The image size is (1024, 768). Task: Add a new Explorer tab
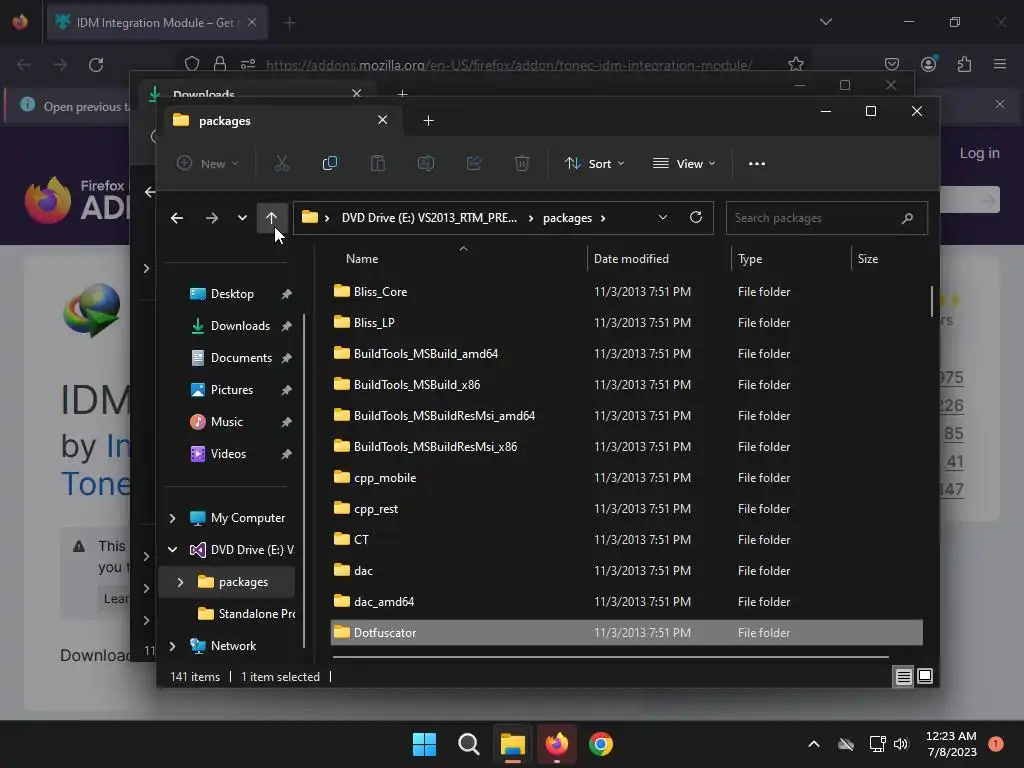428,120
